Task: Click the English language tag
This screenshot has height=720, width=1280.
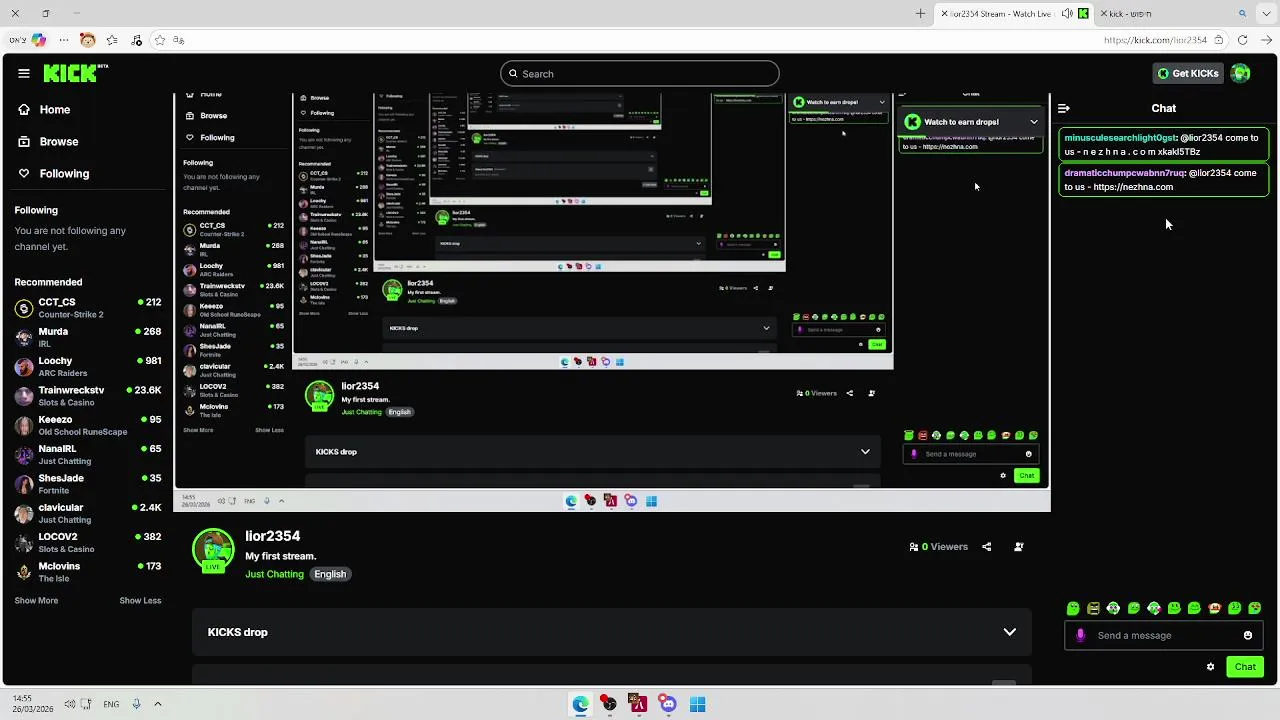Action: point(330,574)
